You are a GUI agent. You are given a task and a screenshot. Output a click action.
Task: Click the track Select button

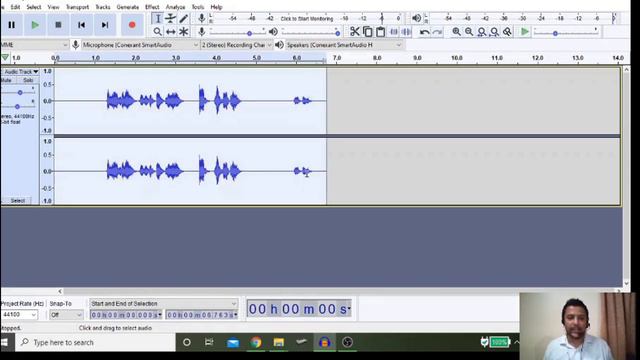click(x=18, y=200)
